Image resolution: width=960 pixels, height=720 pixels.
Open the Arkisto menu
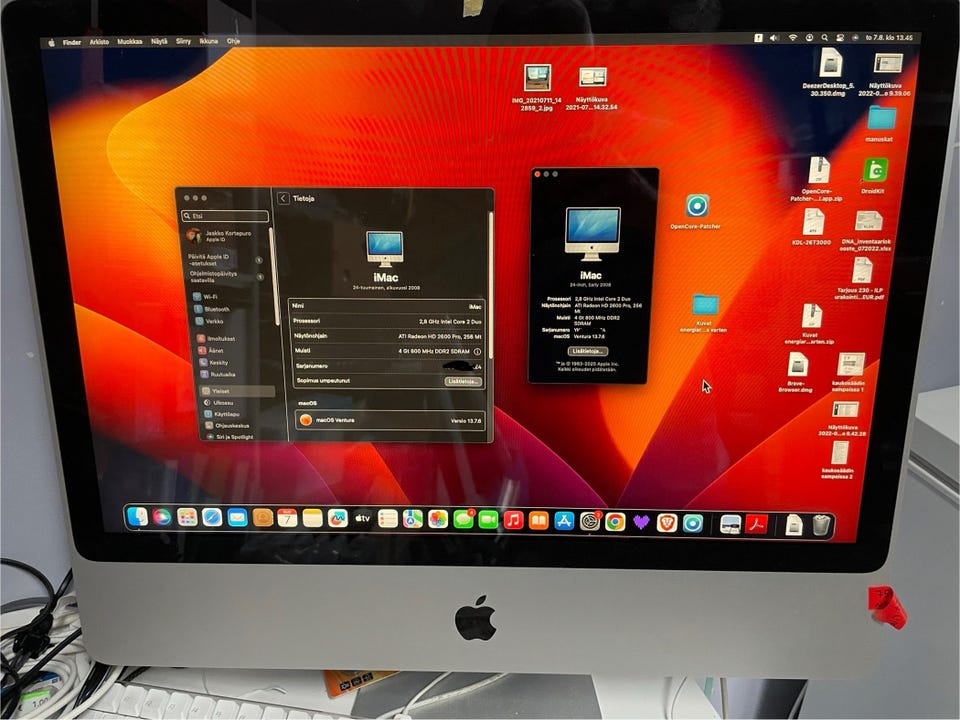pos(99,42)
